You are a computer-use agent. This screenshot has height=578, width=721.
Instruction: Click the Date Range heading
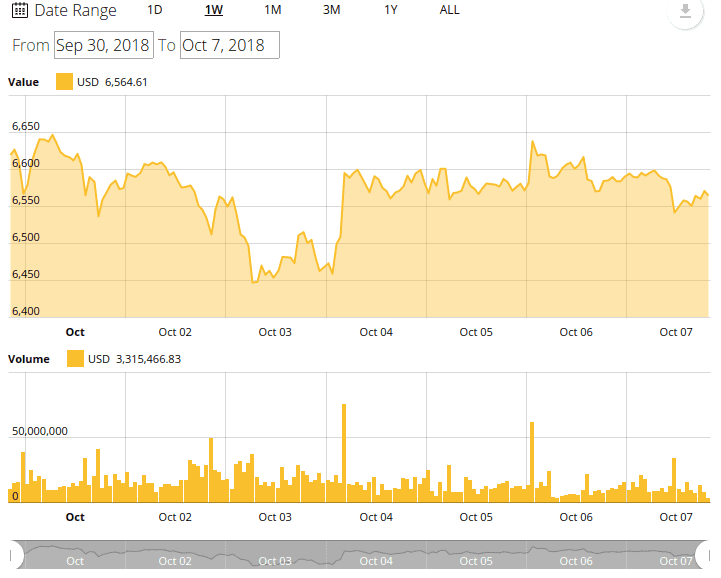75,10
